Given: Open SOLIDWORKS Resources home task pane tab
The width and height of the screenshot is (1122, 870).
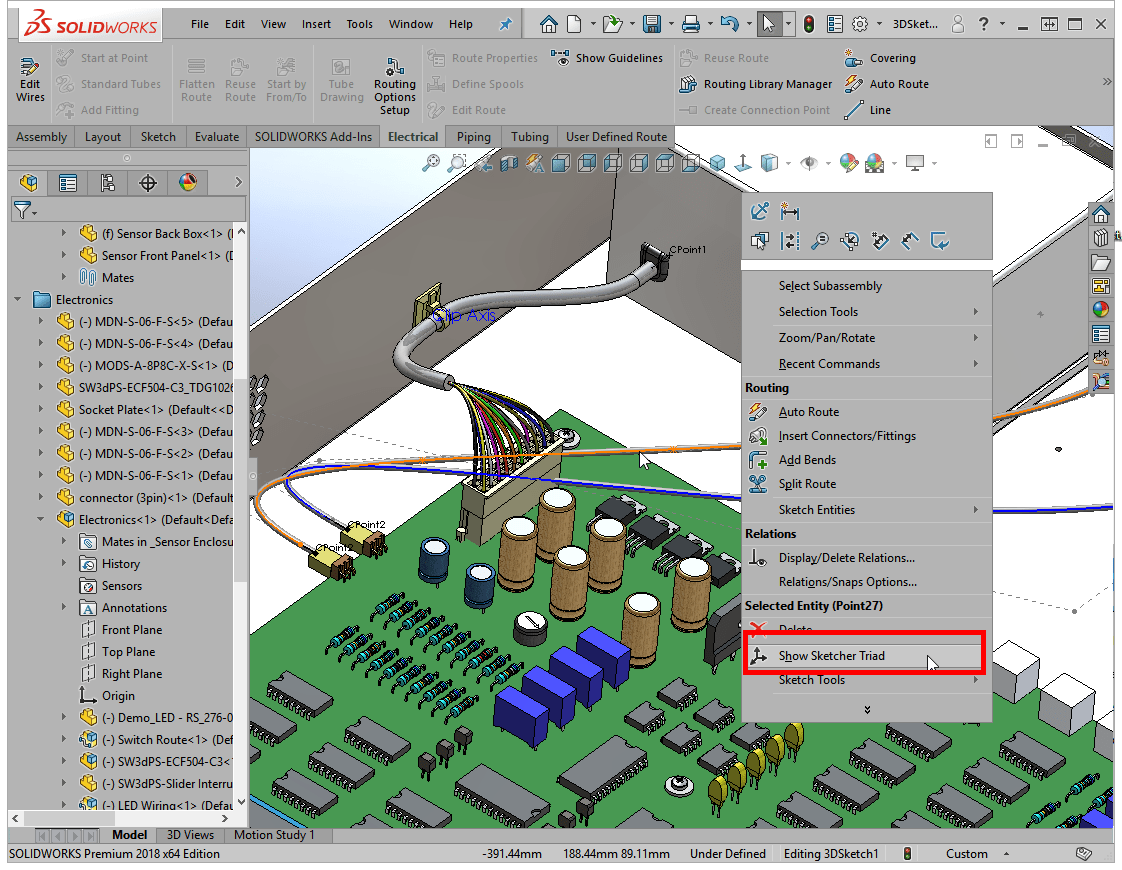Looking at the screenshot, I should tap(1101, 214).
